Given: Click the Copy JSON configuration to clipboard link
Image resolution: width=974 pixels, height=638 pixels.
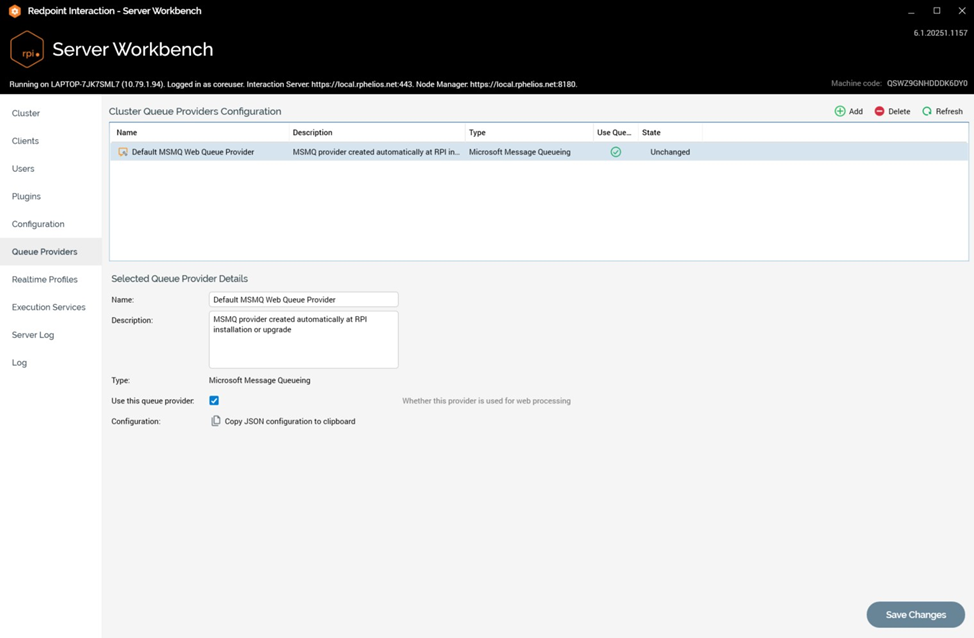Looking at the screenshot, I should pos(289,421).
